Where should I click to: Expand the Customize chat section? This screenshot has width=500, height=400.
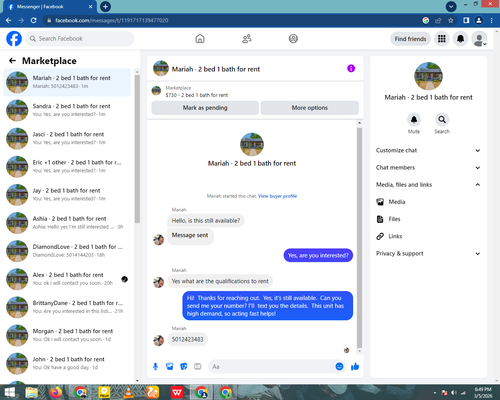428,150
